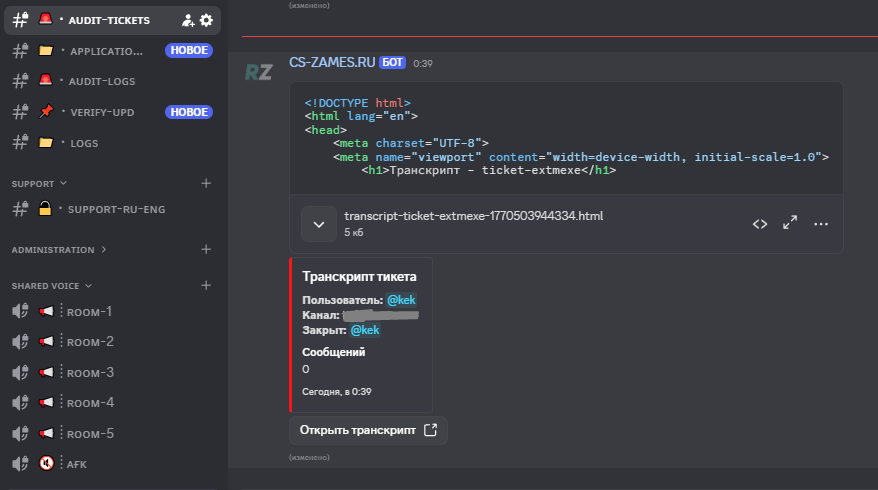Open the VERIFY-UPD channel
878x490 pixels.
100,112
